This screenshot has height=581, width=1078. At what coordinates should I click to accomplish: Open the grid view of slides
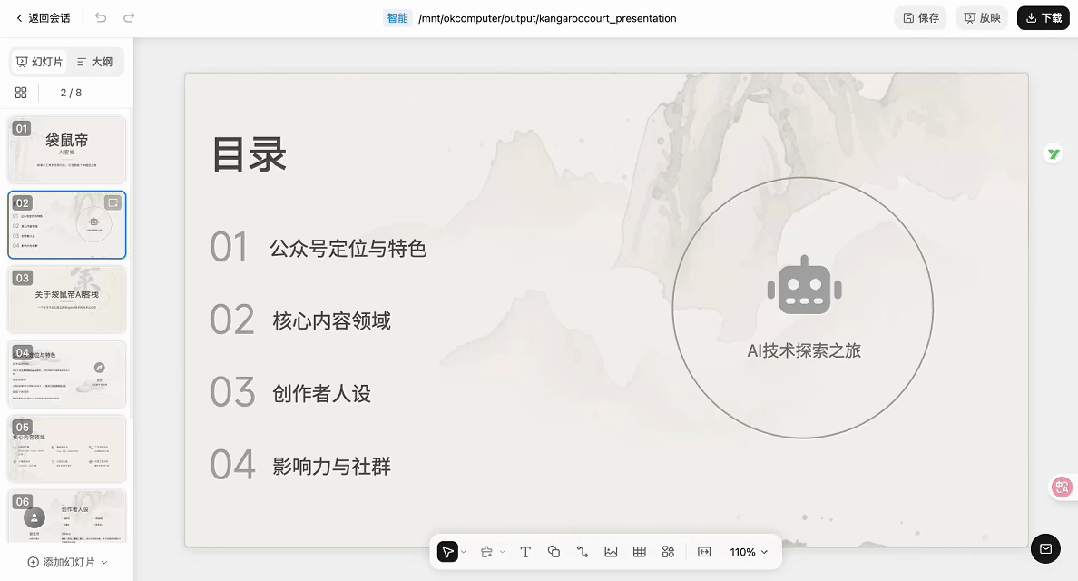pyautogui.click(x=19, y=92)
